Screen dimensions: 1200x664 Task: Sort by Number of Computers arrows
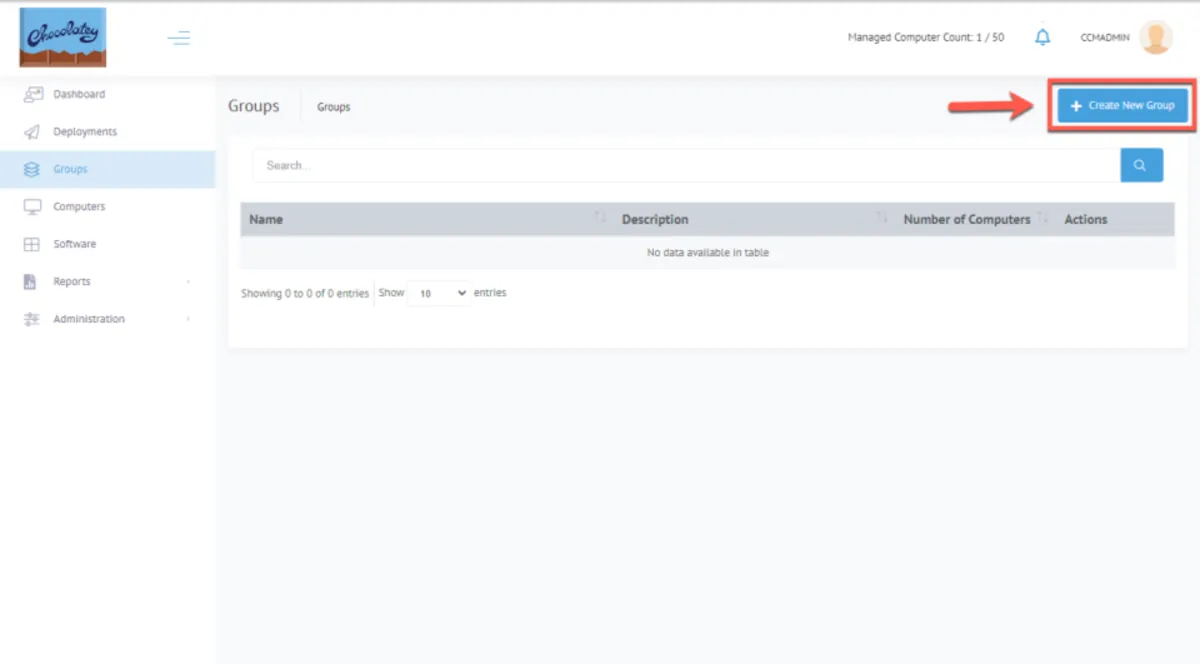point(1043,218)
